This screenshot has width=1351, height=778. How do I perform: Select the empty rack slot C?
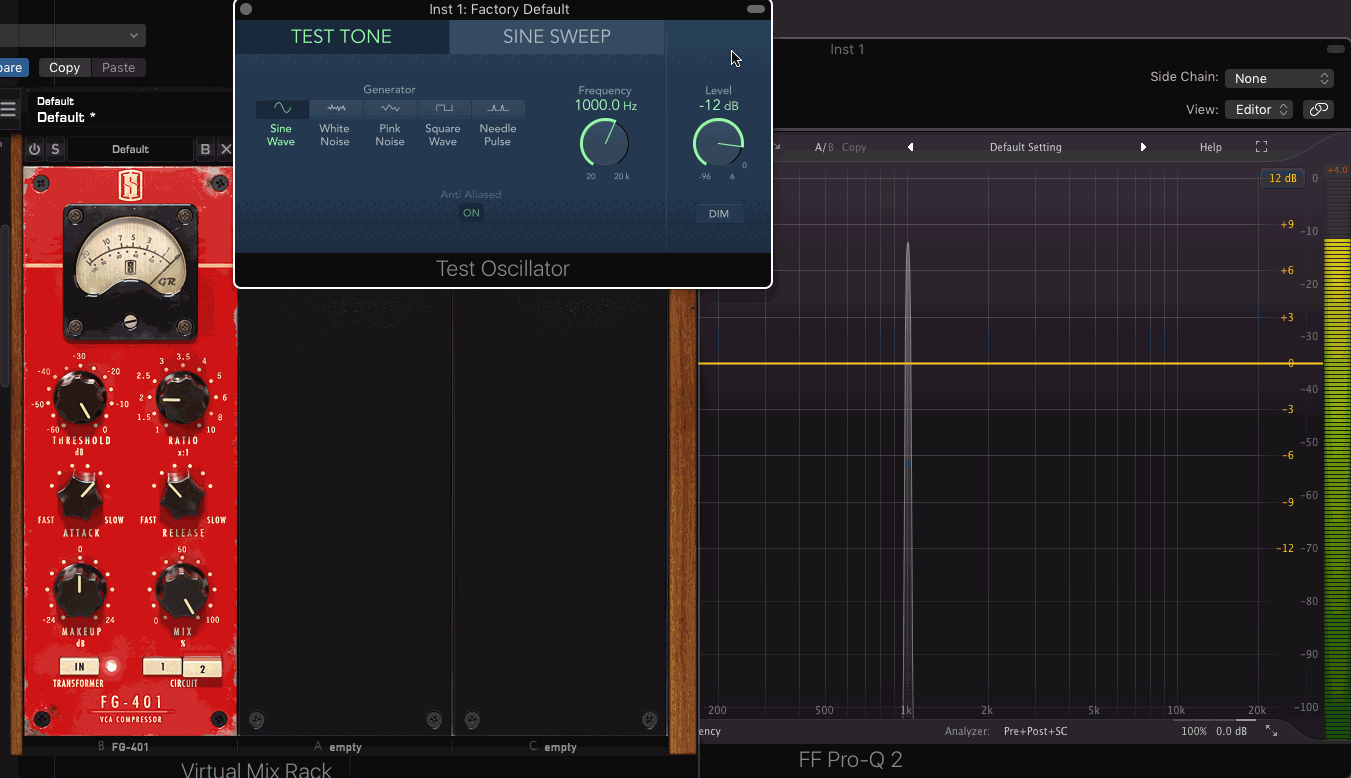pyautogui.click(x=553, y=746)
